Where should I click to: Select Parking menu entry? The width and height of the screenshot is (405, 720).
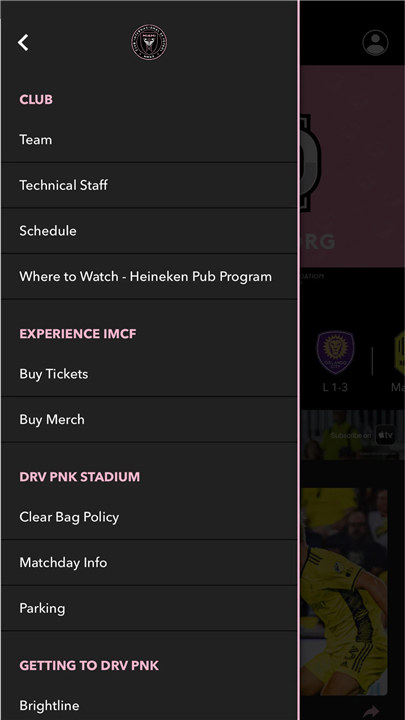pos(149,608)
